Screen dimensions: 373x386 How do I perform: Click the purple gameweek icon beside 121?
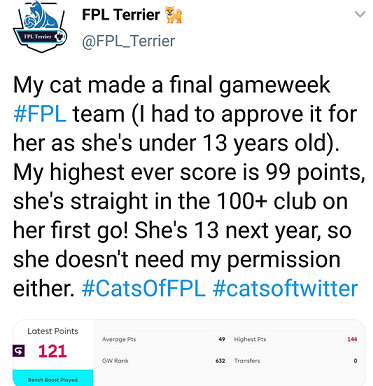pos(19,351)
